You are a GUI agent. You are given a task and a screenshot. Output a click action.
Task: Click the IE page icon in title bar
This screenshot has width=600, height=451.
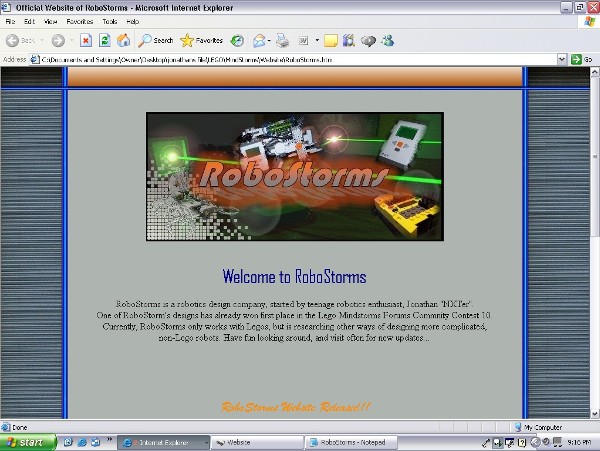pos(6,7)
